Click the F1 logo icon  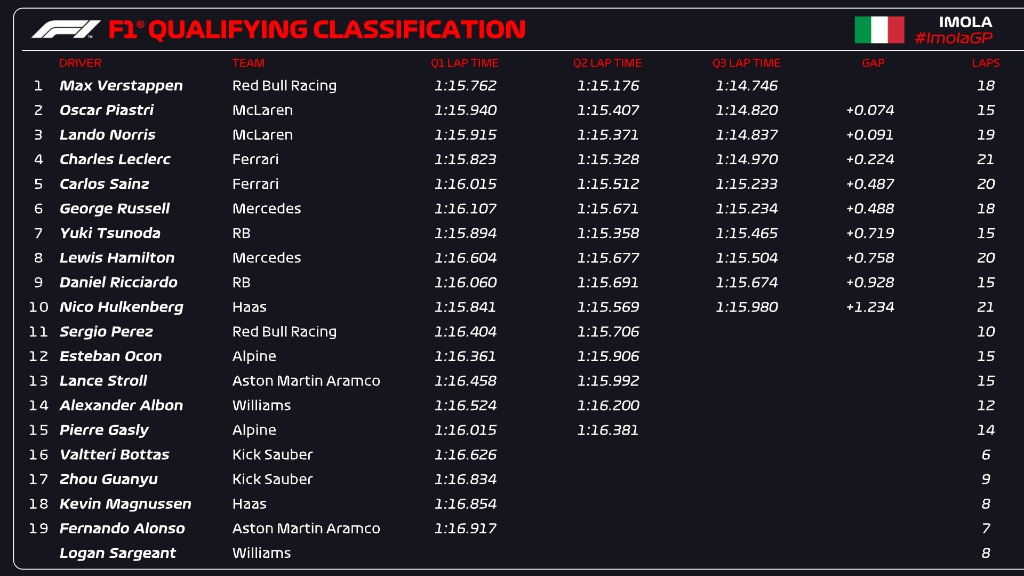point(66,29)
